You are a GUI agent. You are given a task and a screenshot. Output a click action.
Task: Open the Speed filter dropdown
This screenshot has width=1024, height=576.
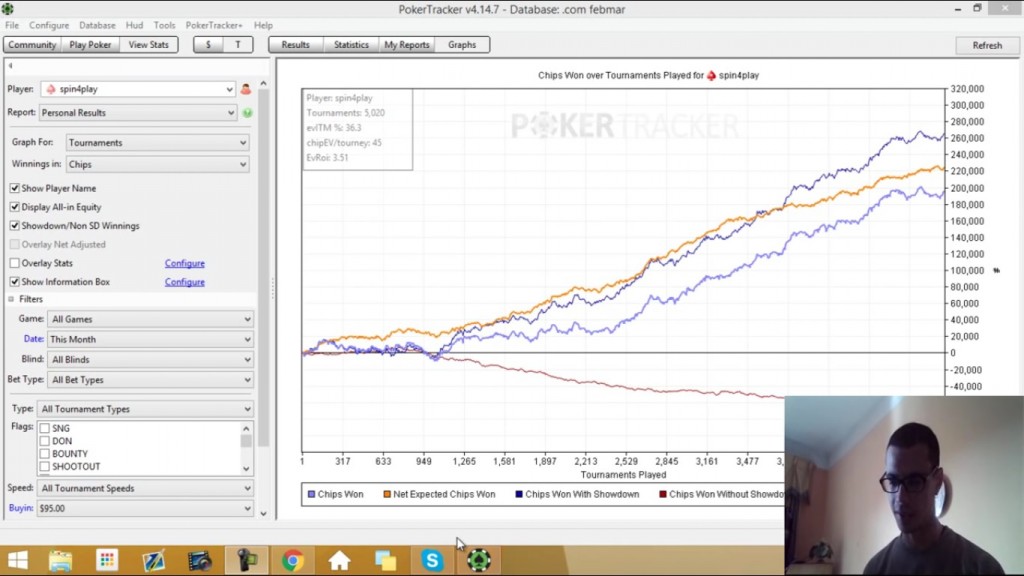click(x=145, y=488)
